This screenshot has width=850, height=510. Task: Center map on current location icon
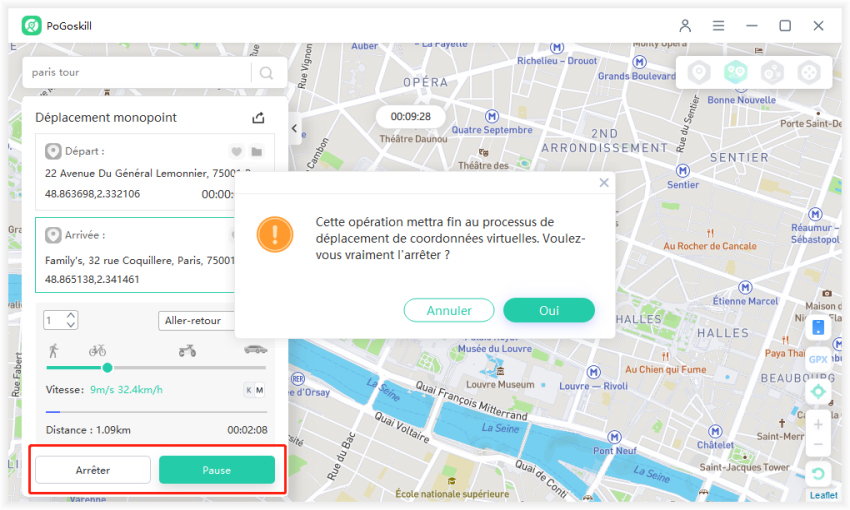(818, 391)
